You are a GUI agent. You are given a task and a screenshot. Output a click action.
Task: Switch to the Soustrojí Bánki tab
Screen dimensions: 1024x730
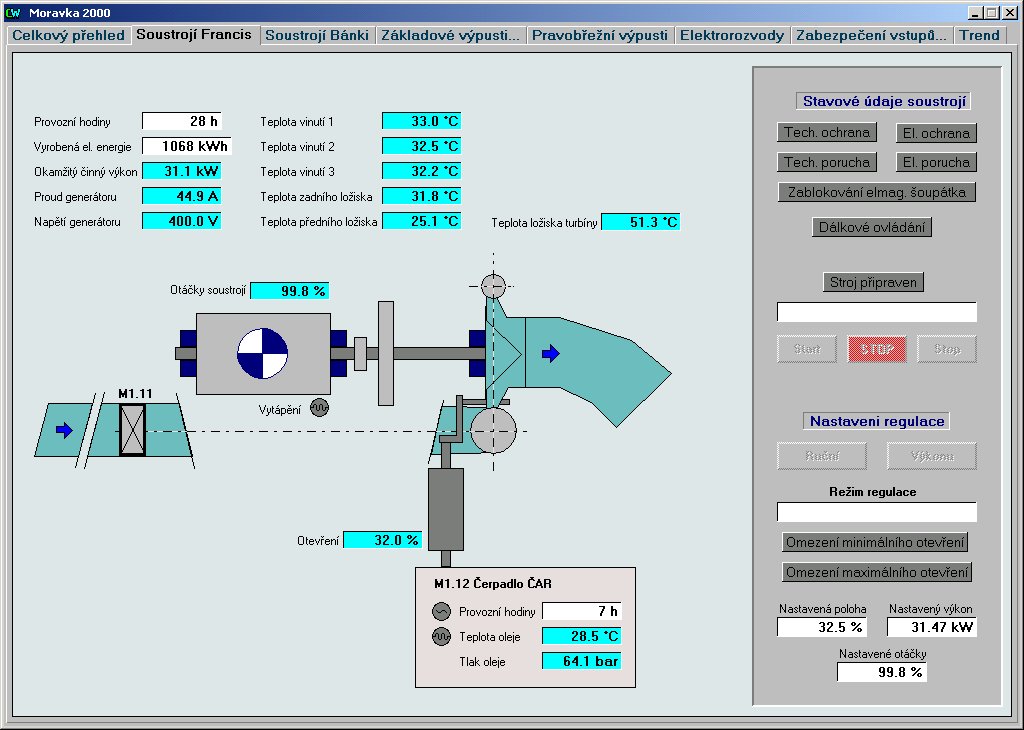[317, 35]
